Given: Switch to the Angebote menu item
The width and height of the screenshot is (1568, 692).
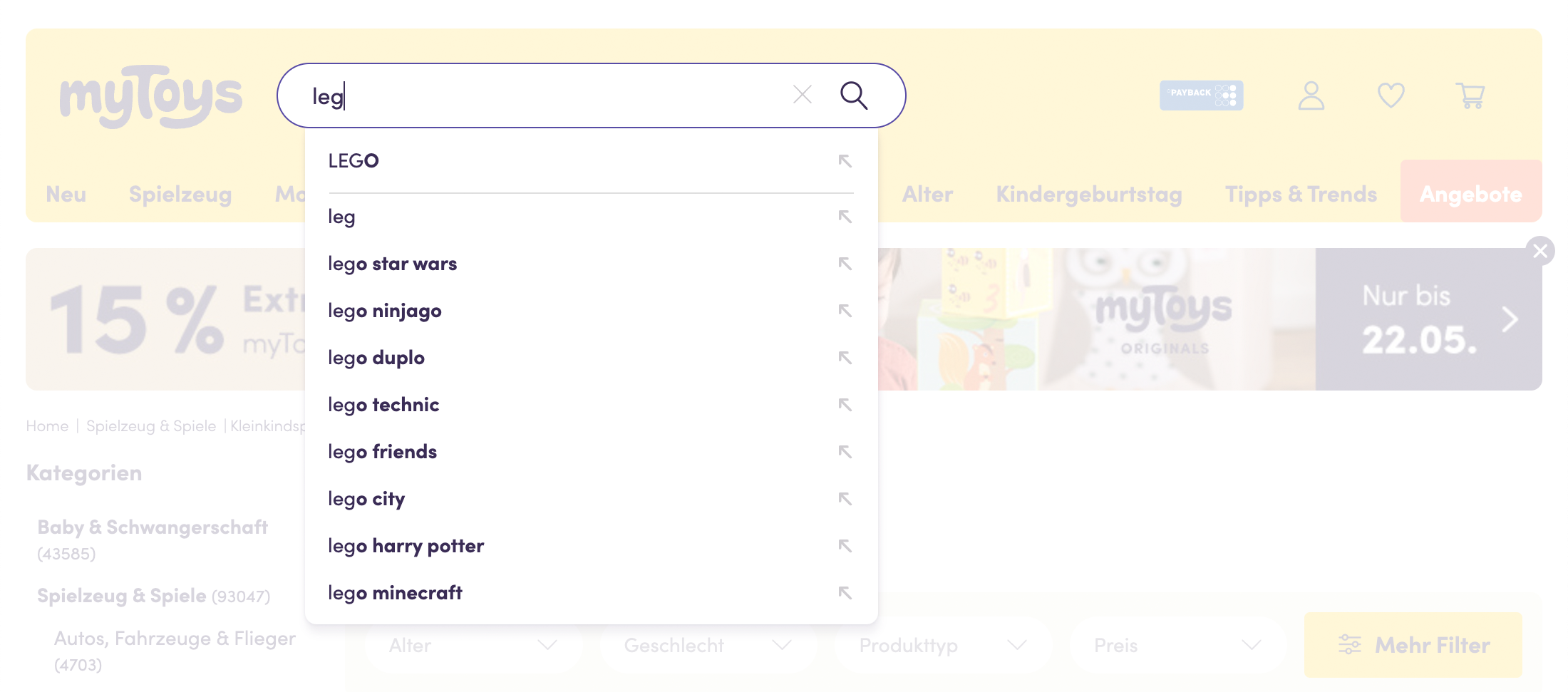Looking at the screenshot, I should (x=1470, y=193).
